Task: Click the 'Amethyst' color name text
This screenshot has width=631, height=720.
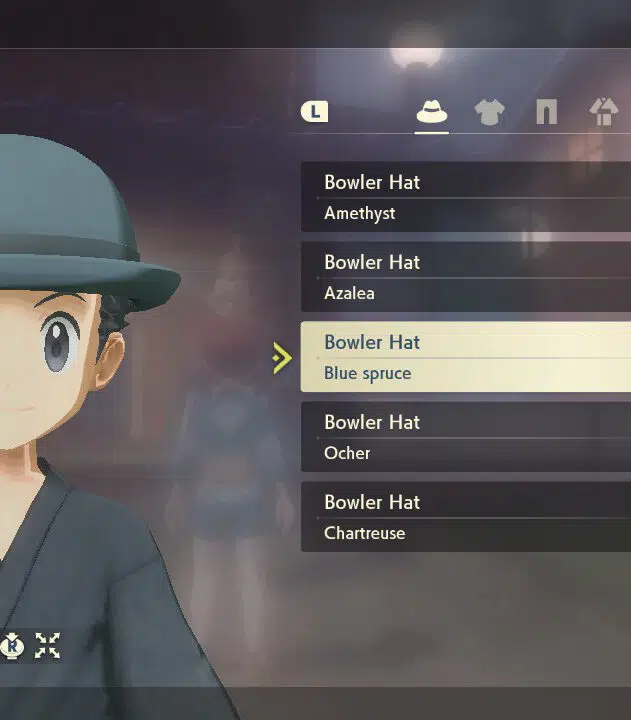Action: point(360,214)
